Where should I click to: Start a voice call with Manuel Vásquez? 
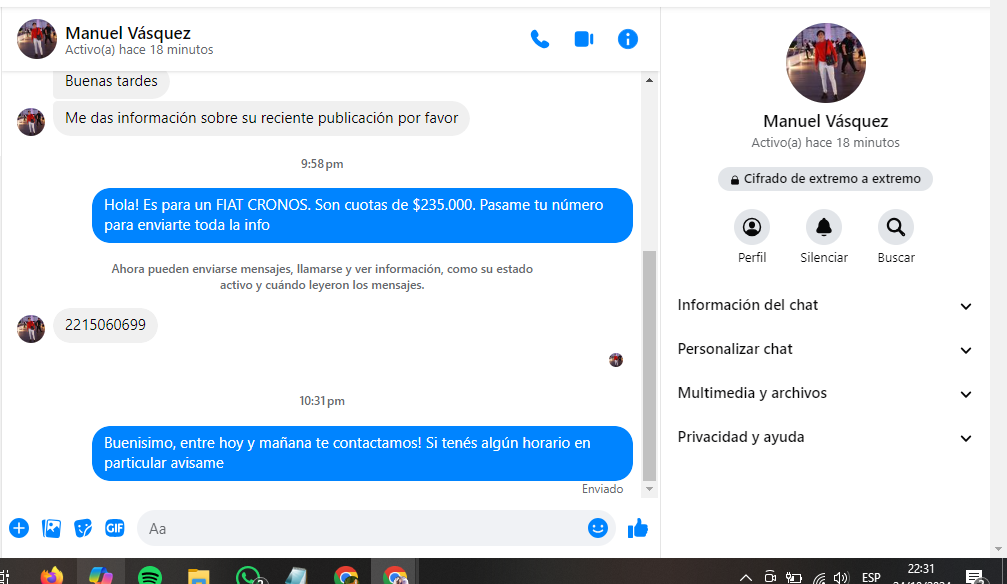[x=540, y=39]
